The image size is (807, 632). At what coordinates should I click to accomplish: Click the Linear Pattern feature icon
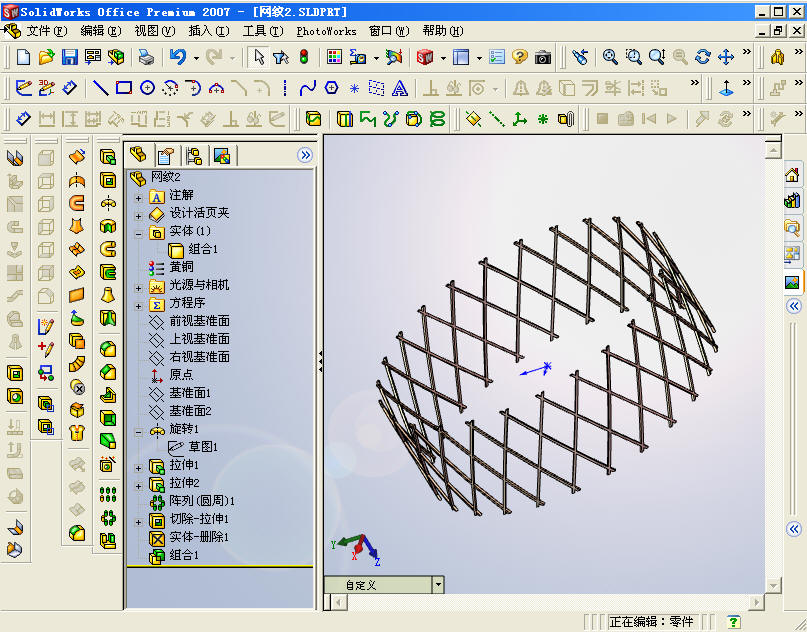coord(108,495)
